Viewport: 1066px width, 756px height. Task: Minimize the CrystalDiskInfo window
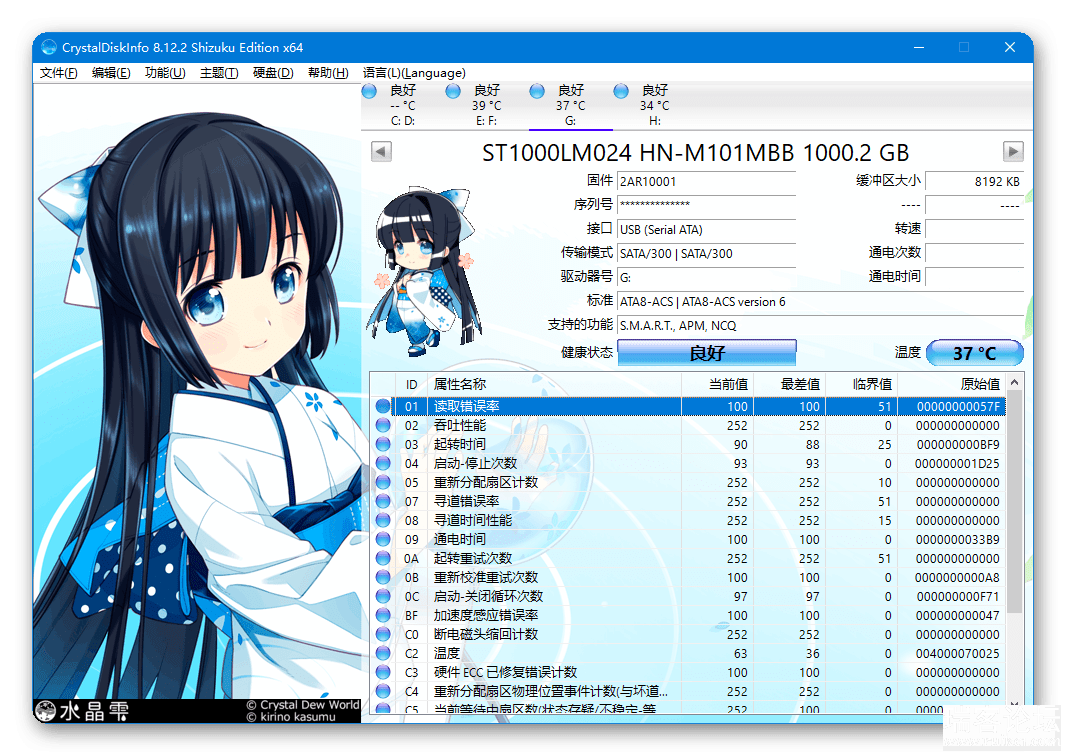918,47
